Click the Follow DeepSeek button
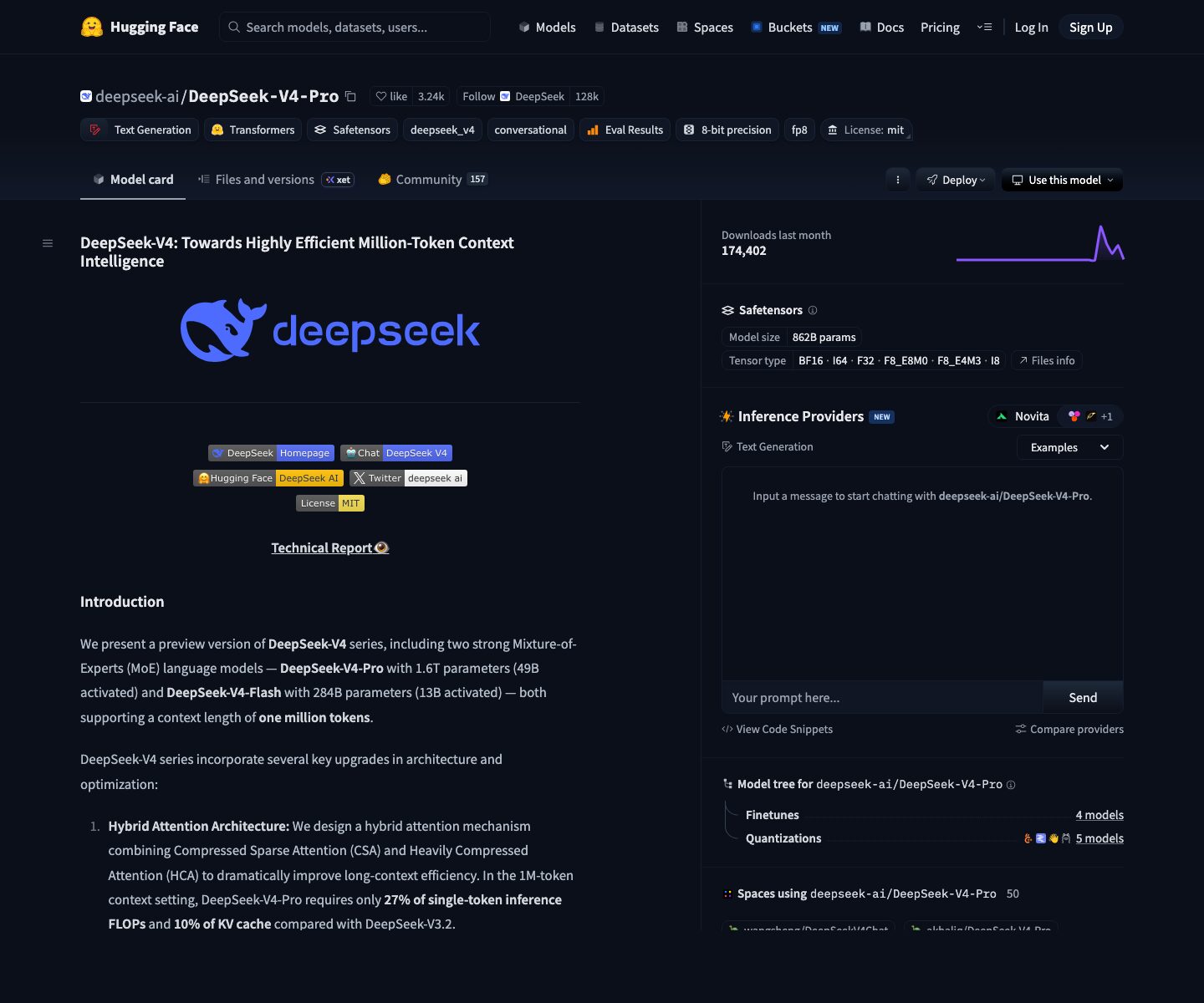Image resolution: width=1204 pixels, height=1003 pixels. (x=513, y=96)
